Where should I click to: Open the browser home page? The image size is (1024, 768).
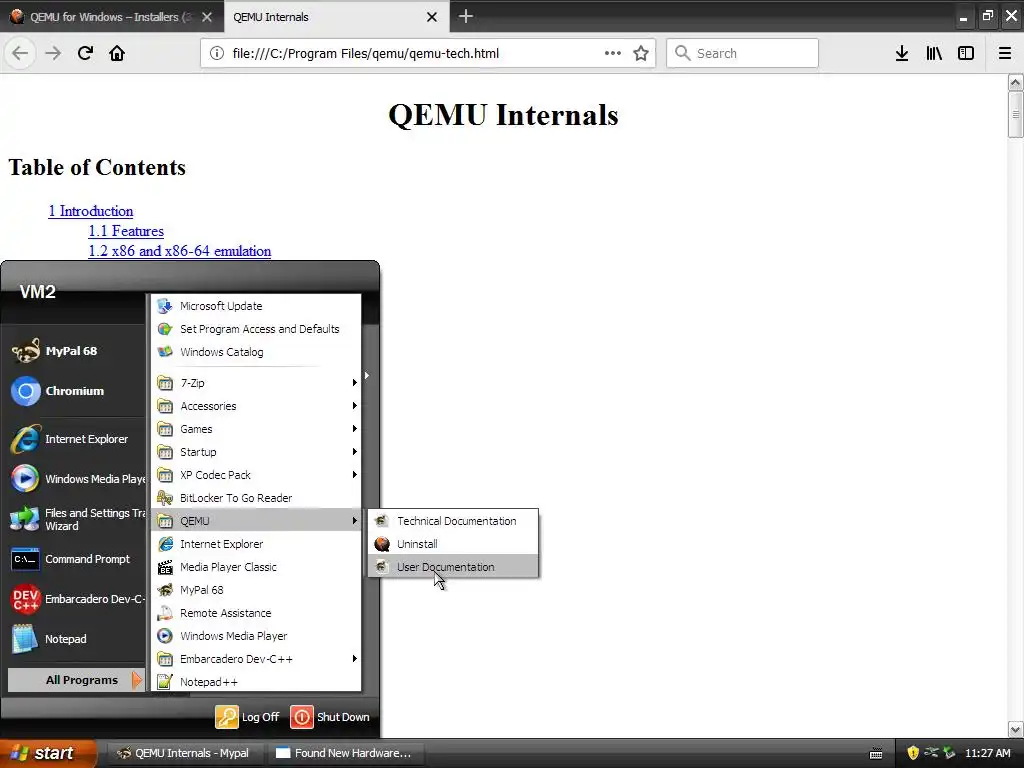click(117, 53)
